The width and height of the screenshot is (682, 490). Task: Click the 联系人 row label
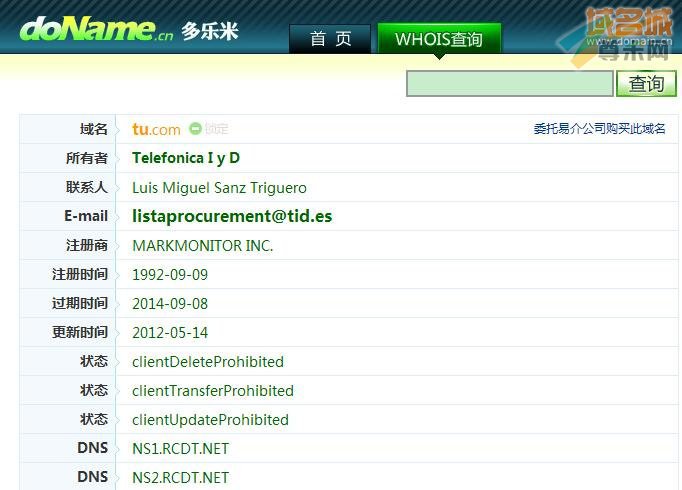pyautogui.click(x=87, y=187)
